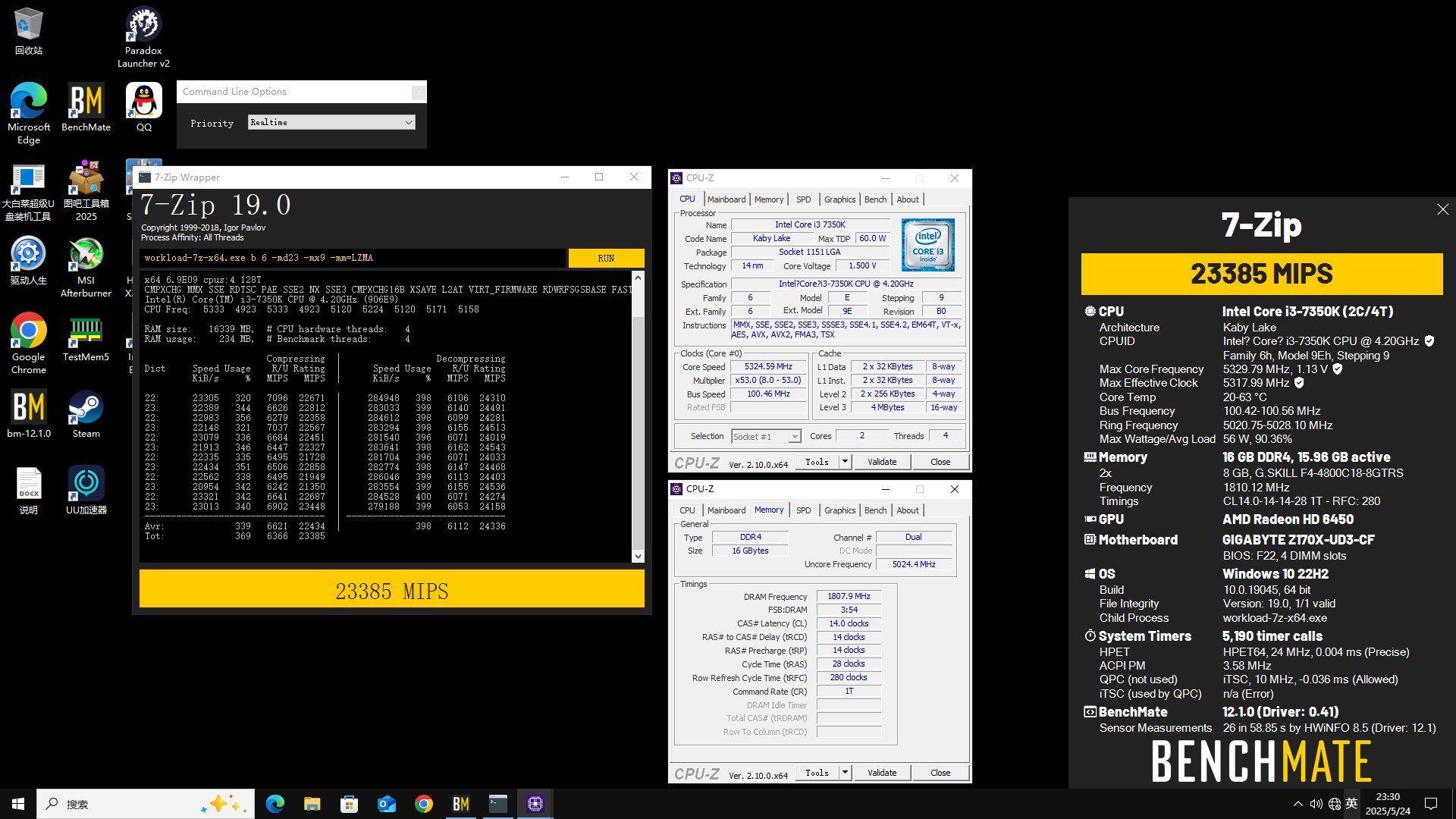Click Validate in lower CPU-Z window
This screenshot has width=1456, height=819.
click(882, 773)
